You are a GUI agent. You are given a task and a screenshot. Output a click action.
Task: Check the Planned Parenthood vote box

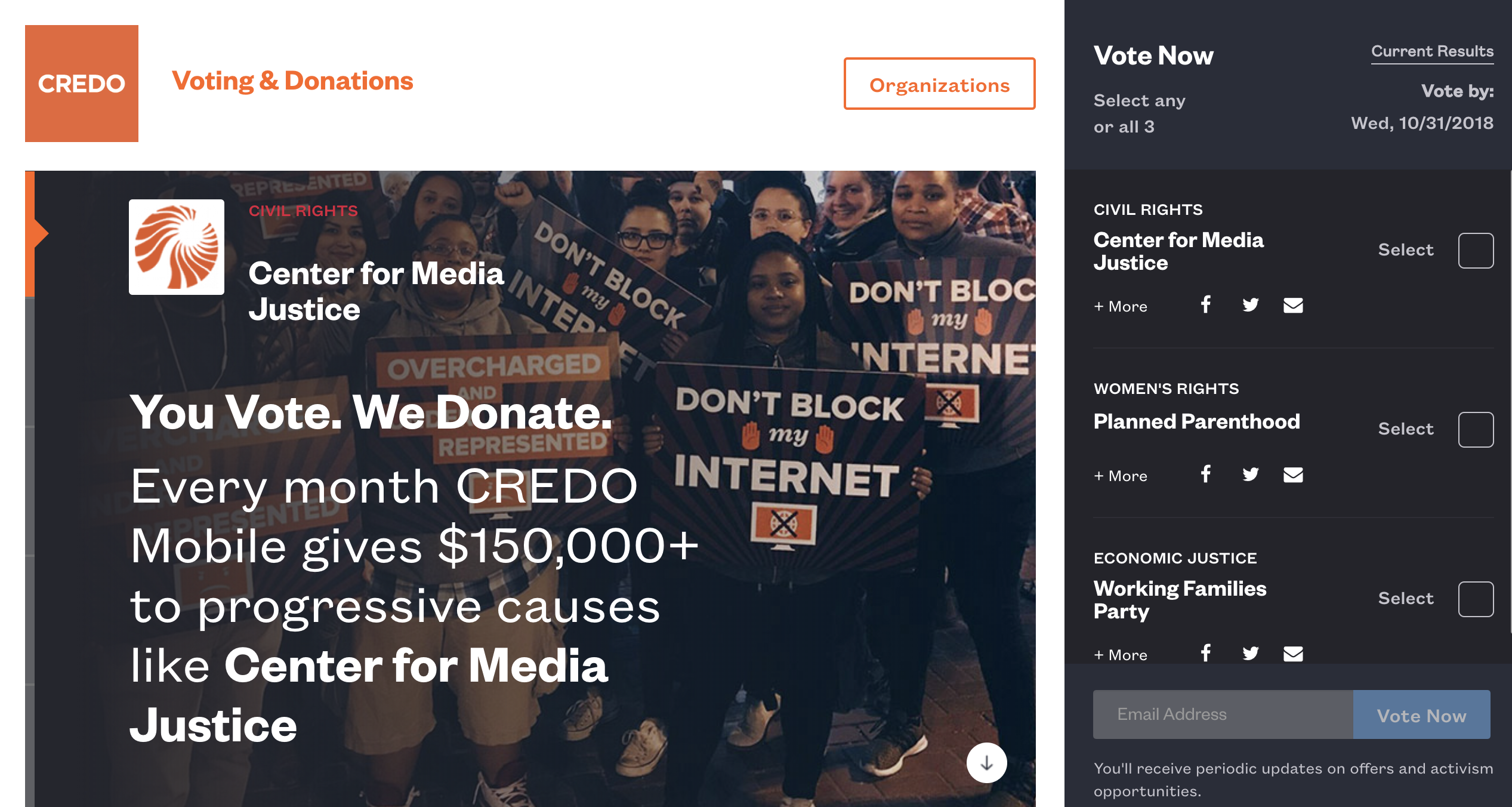(1476, 430)
